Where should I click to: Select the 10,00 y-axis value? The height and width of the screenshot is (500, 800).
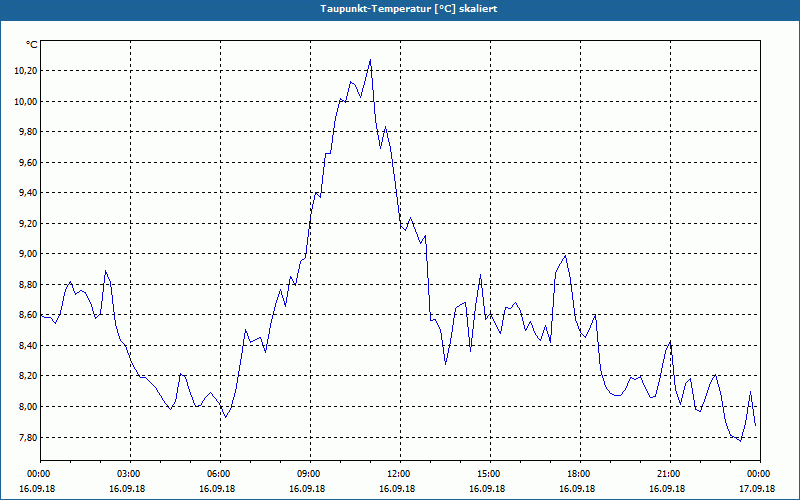[26, 102]
